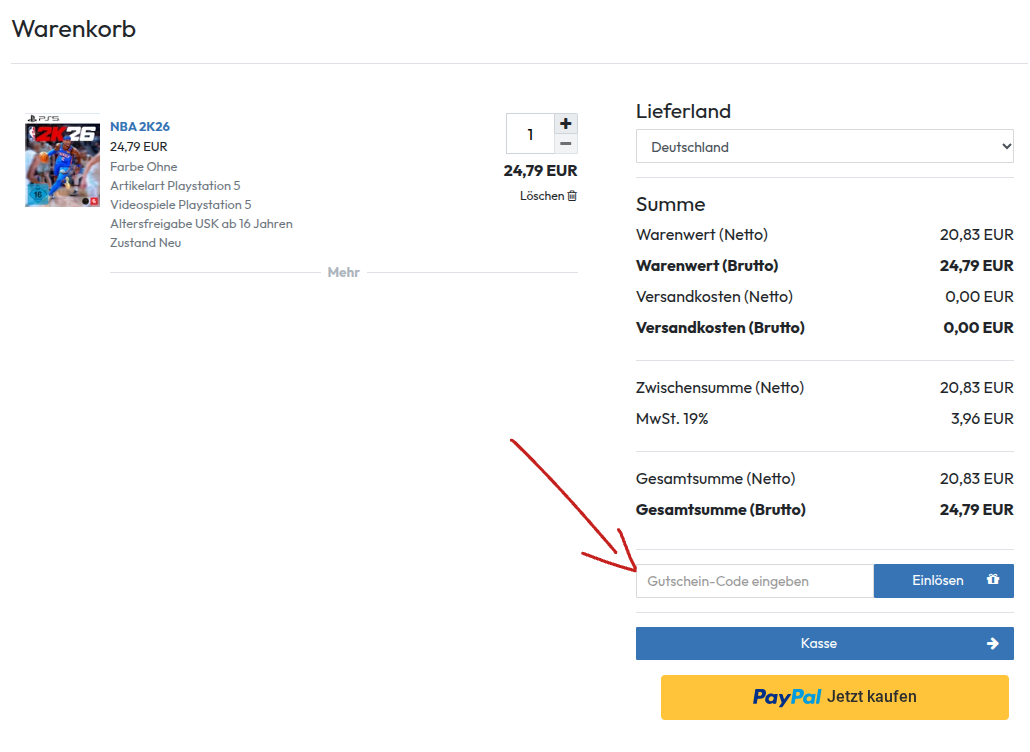Click the 'Summe' heading
The height and width of the screenshot is (752, 1030).
pyautogui.click(x=670, y=204)
